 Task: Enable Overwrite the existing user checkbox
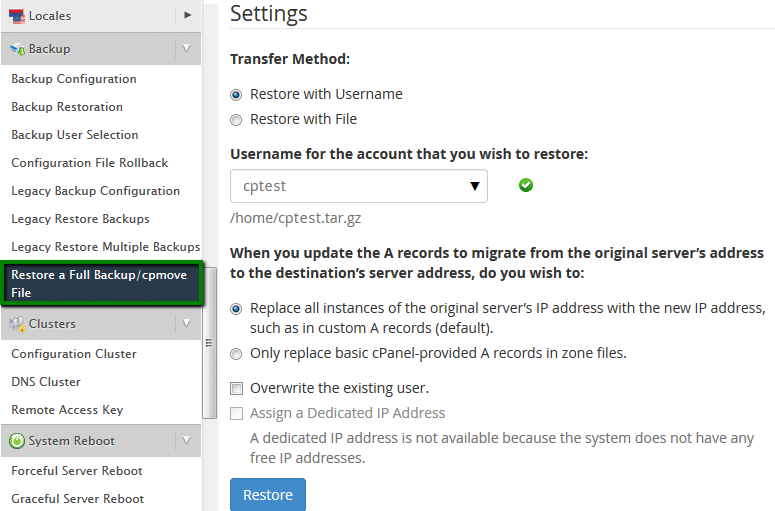coord(237,389)
